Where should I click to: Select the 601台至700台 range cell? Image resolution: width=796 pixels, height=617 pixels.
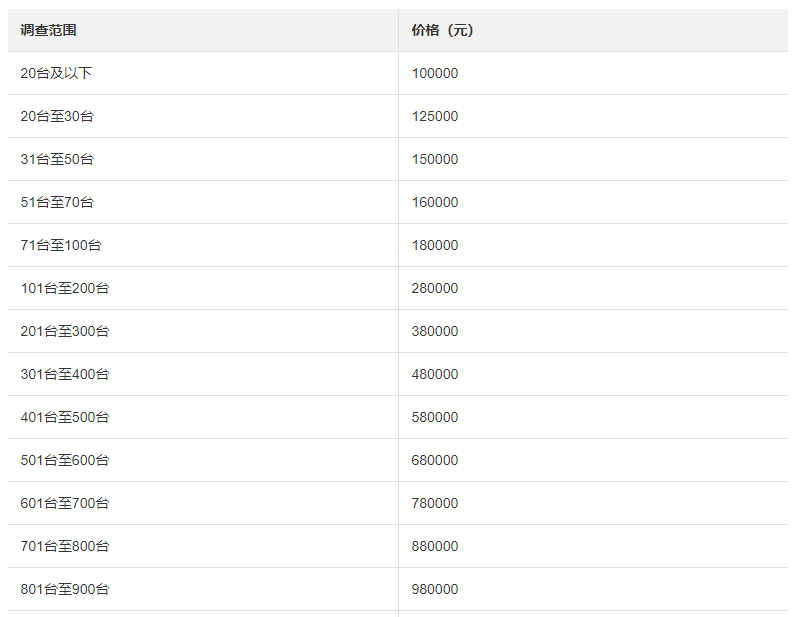[x=65, y=503]
